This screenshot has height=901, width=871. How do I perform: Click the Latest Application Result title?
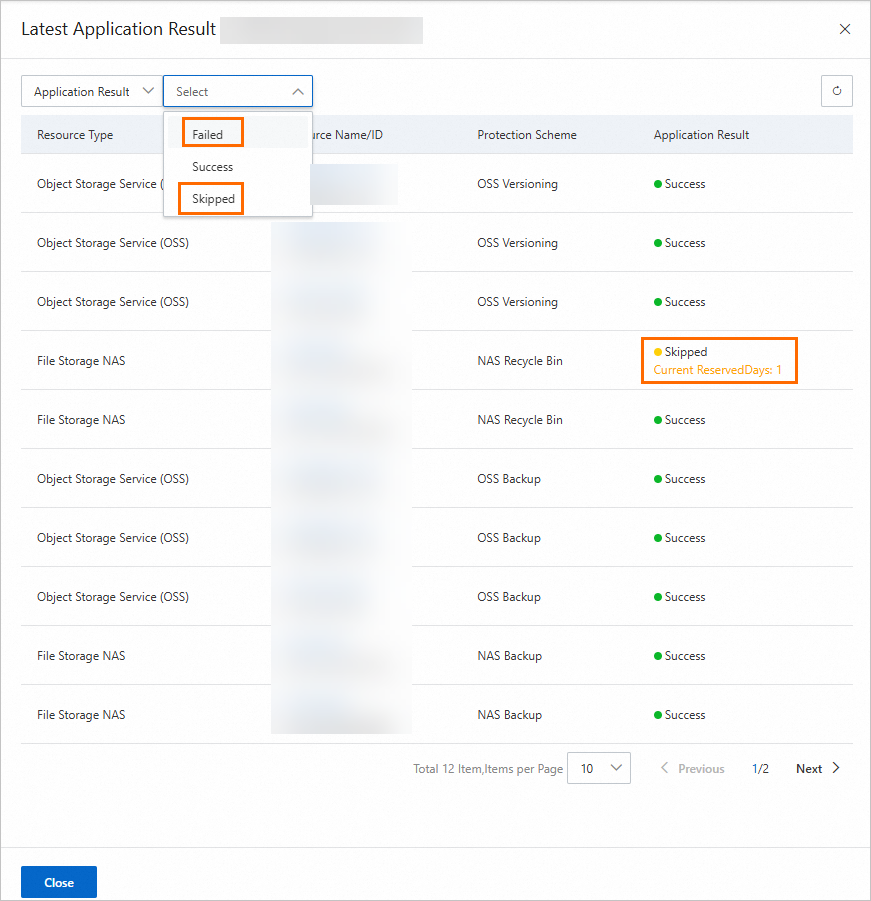tap(118, 29)
